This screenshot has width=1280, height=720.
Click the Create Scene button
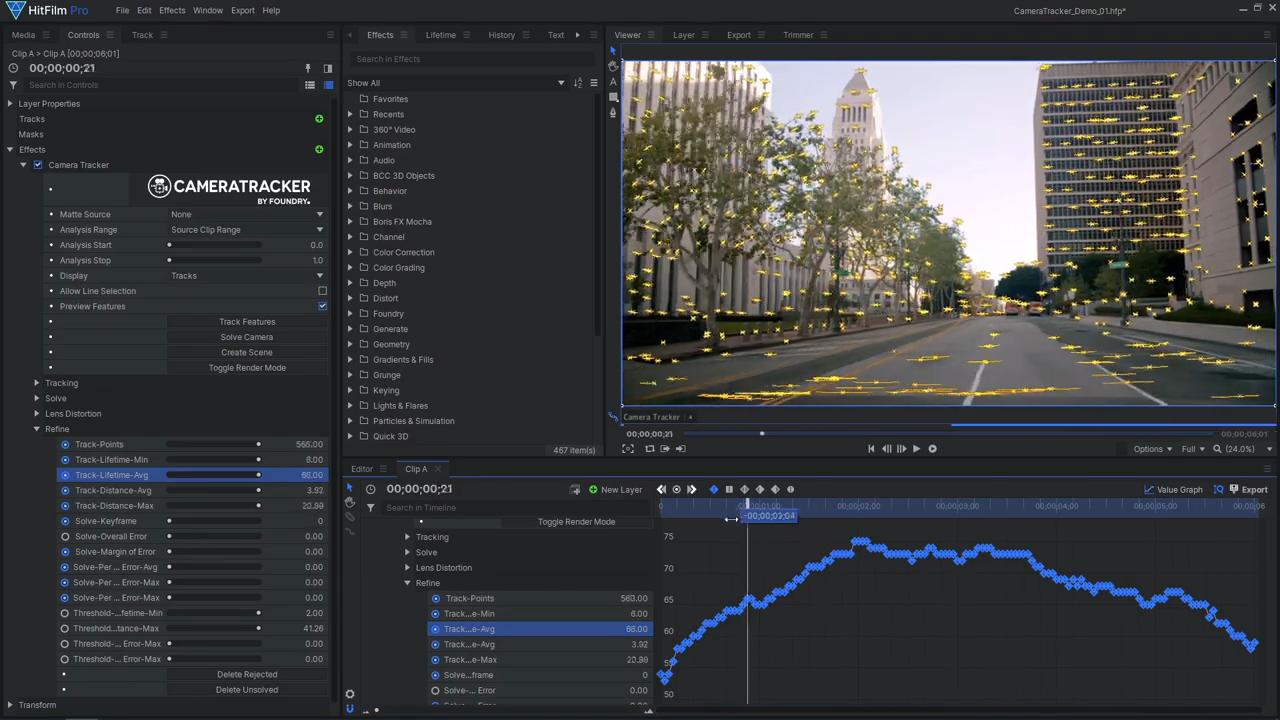247,352
